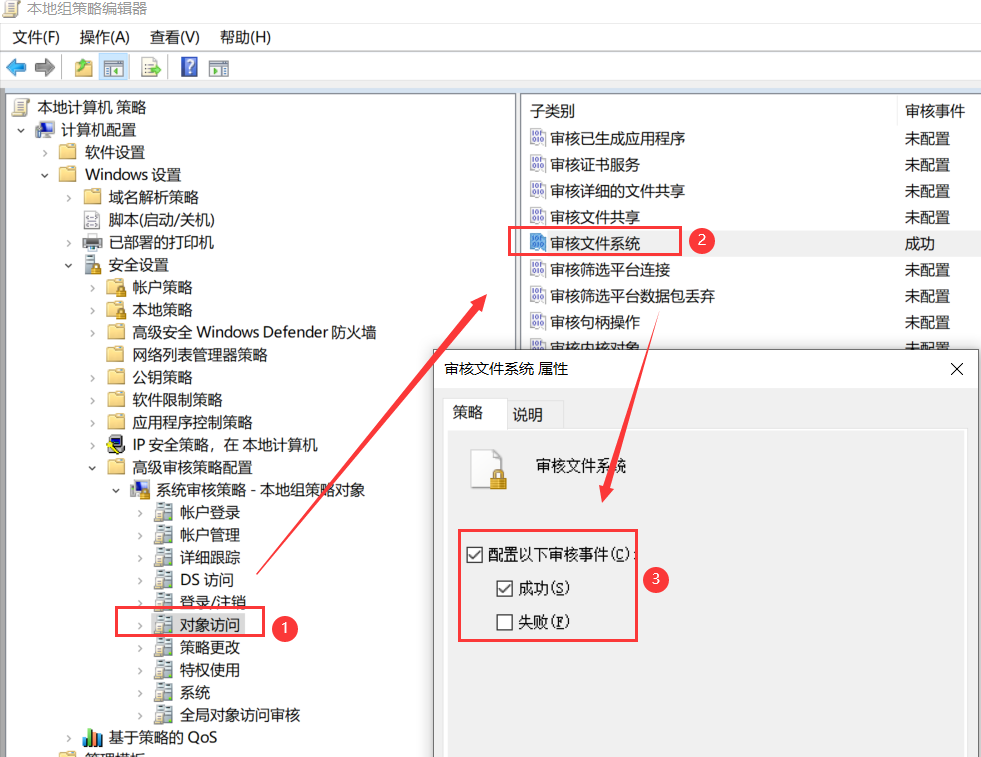Open the 帮助(H) menu
Image resolution: width=981 pixels, height=757 pixels.
click(x=245, y=38)
